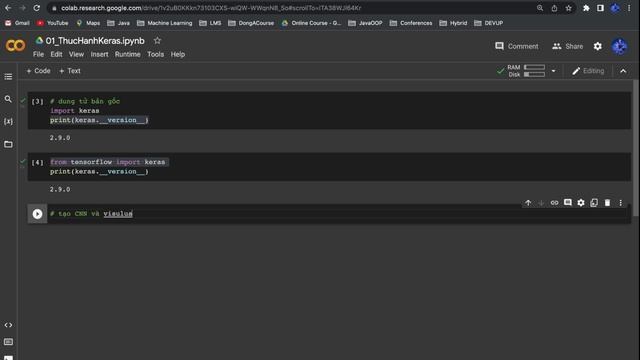Open JavaOOP bookmark folder
The height and width of the screenshot is (360, 640).
coord(365,23)
